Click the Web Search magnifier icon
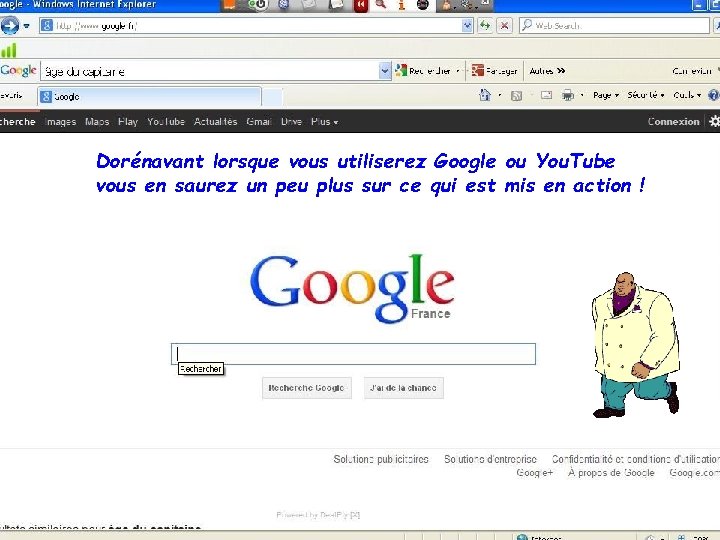The width and height of the screenshot is (720, 540). pos(527,25)
